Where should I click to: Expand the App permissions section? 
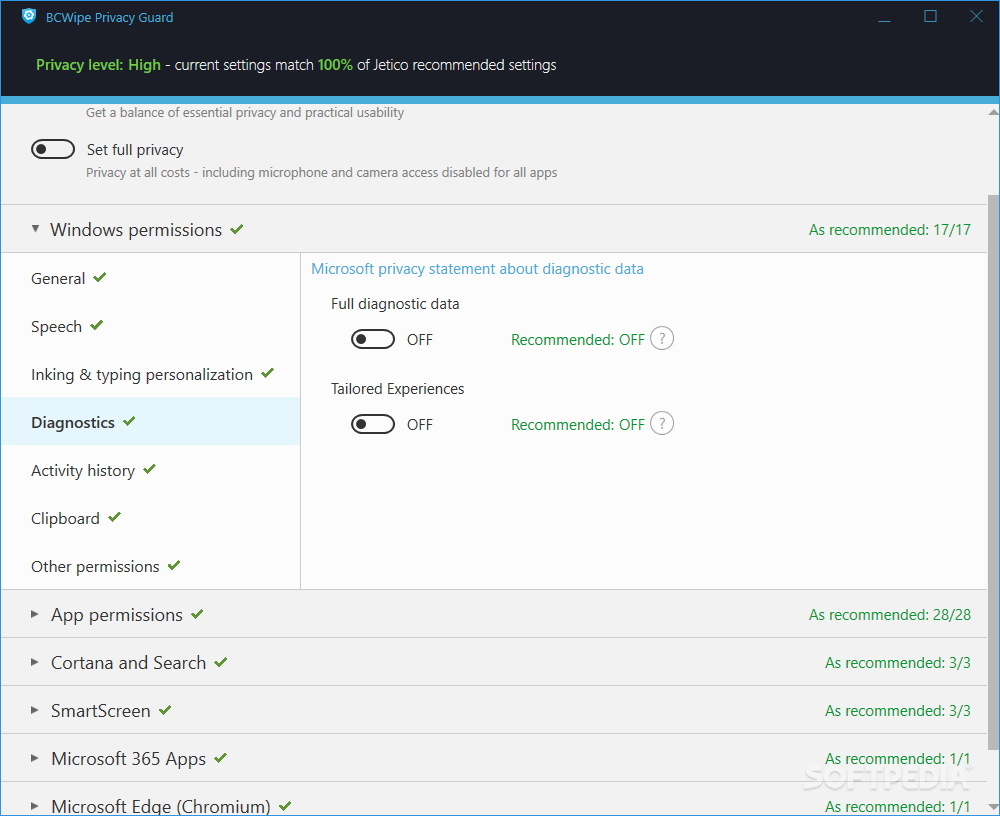click(34, 614)
